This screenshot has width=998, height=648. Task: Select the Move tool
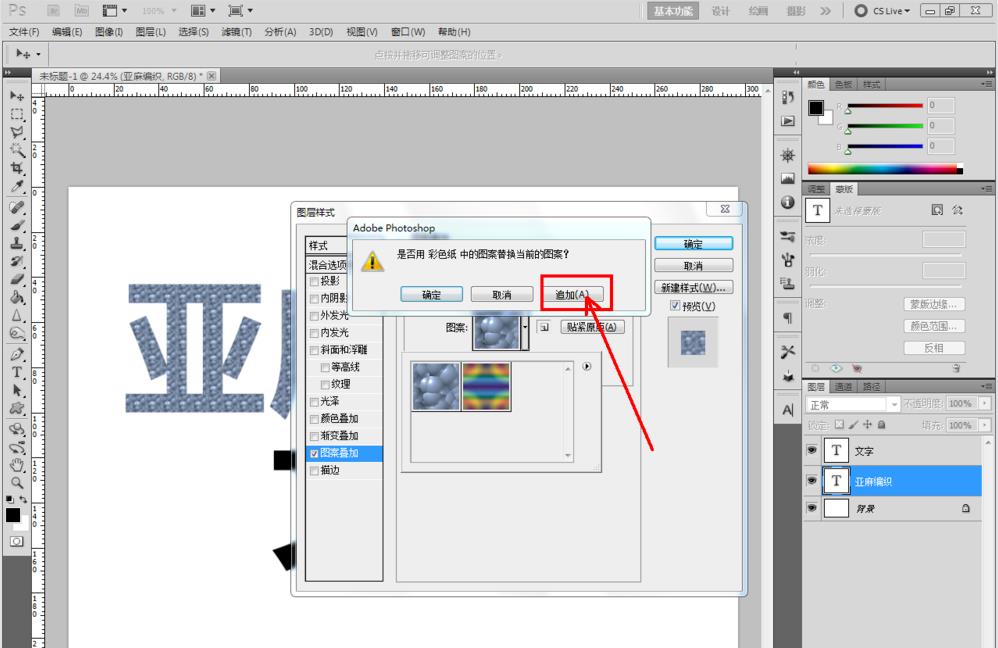tap(14, 95)
